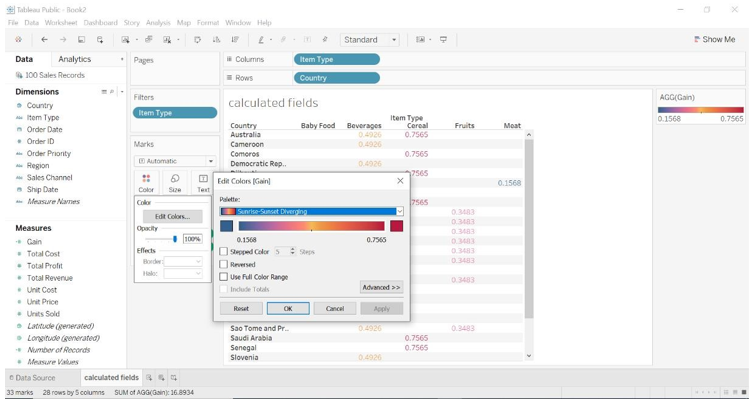The image size is (753, 402).
Task: Click the Fix Axes pin icon
Action: click(325, 40)
